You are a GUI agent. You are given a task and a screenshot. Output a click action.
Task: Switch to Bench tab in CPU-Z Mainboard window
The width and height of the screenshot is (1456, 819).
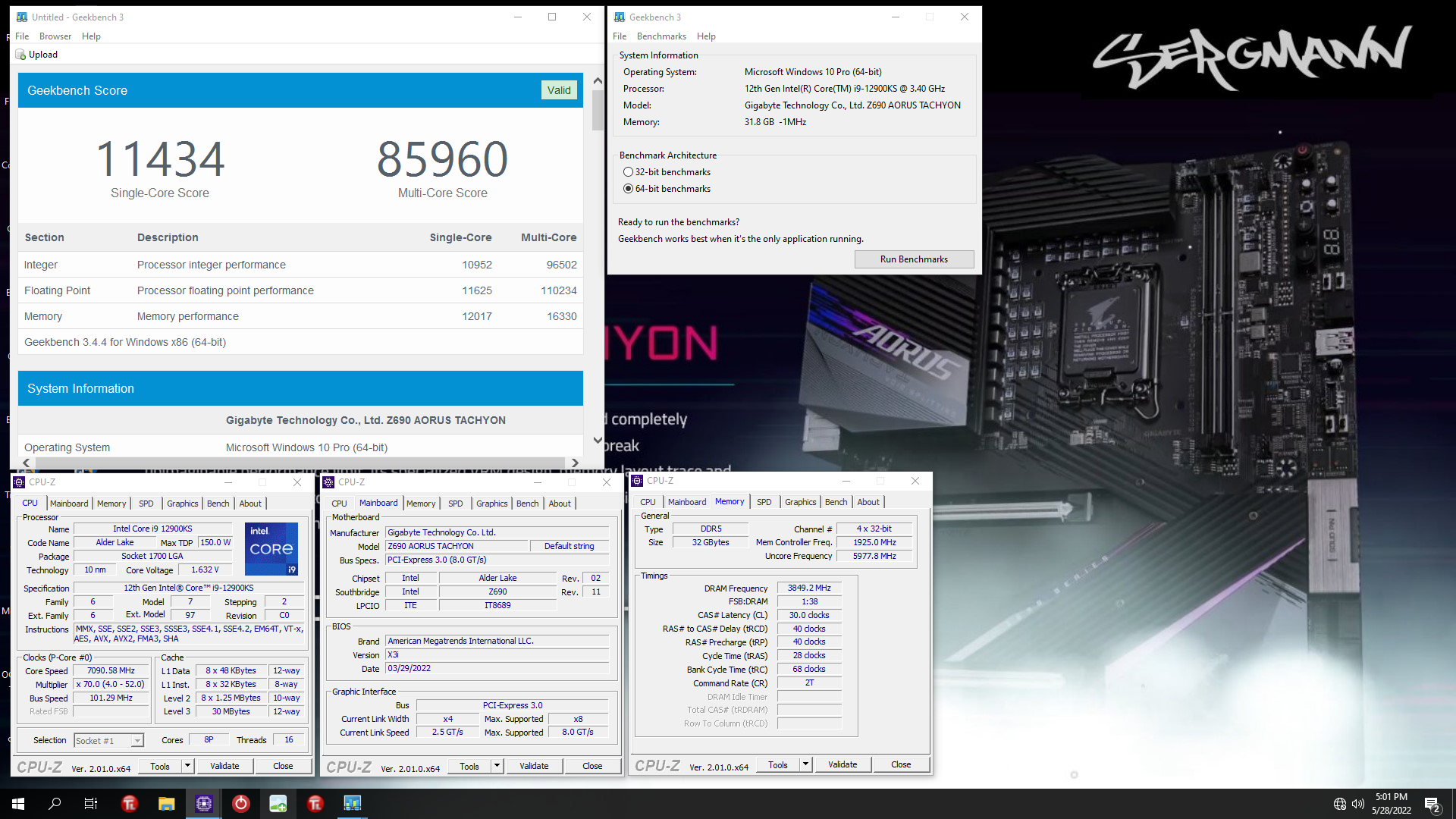coord(528,504)
